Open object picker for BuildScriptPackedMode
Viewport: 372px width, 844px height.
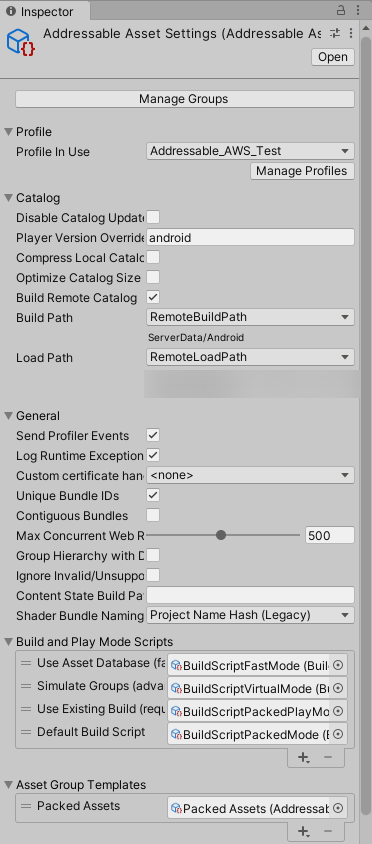pos(338,734)
